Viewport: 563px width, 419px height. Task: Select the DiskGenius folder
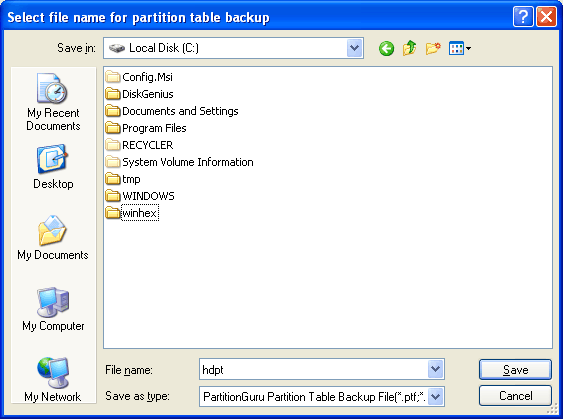pos(140,94)
